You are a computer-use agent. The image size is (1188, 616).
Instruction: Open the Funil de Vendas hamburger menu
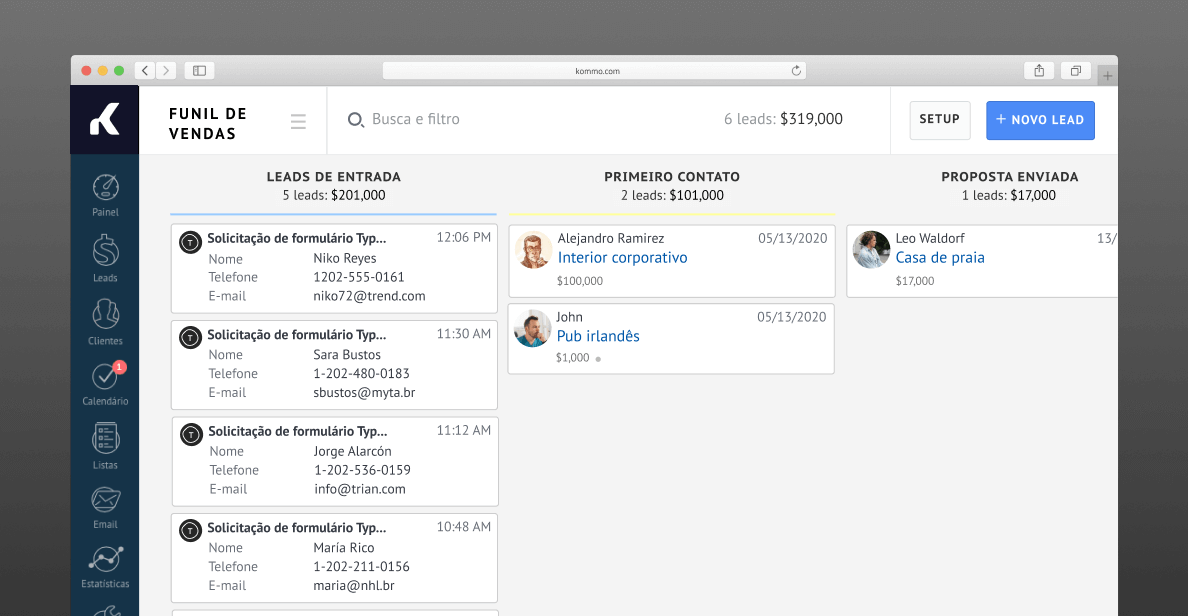tap(298, 122)
